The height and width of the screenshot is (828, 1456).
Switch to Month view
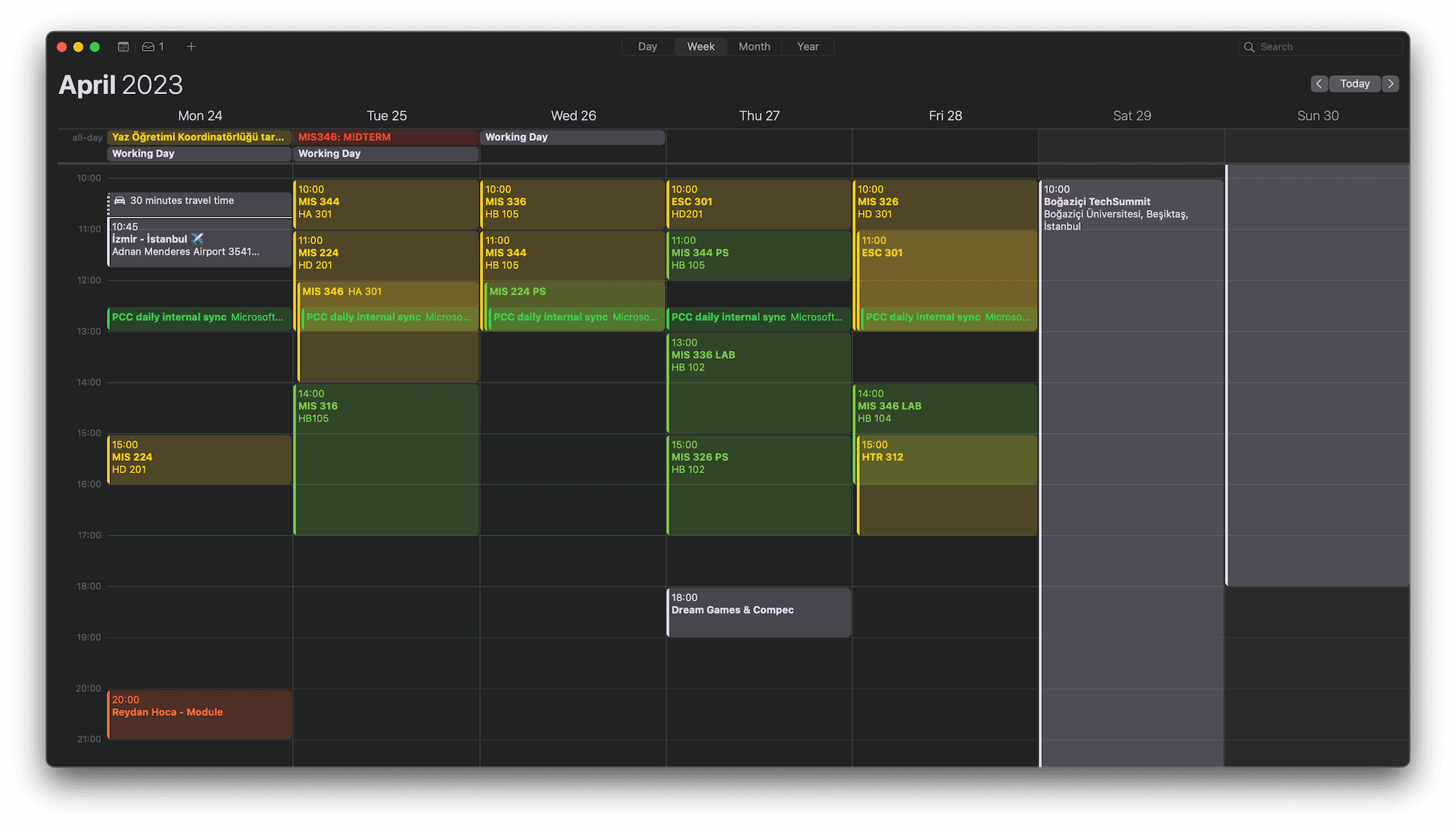pos(754,46)
